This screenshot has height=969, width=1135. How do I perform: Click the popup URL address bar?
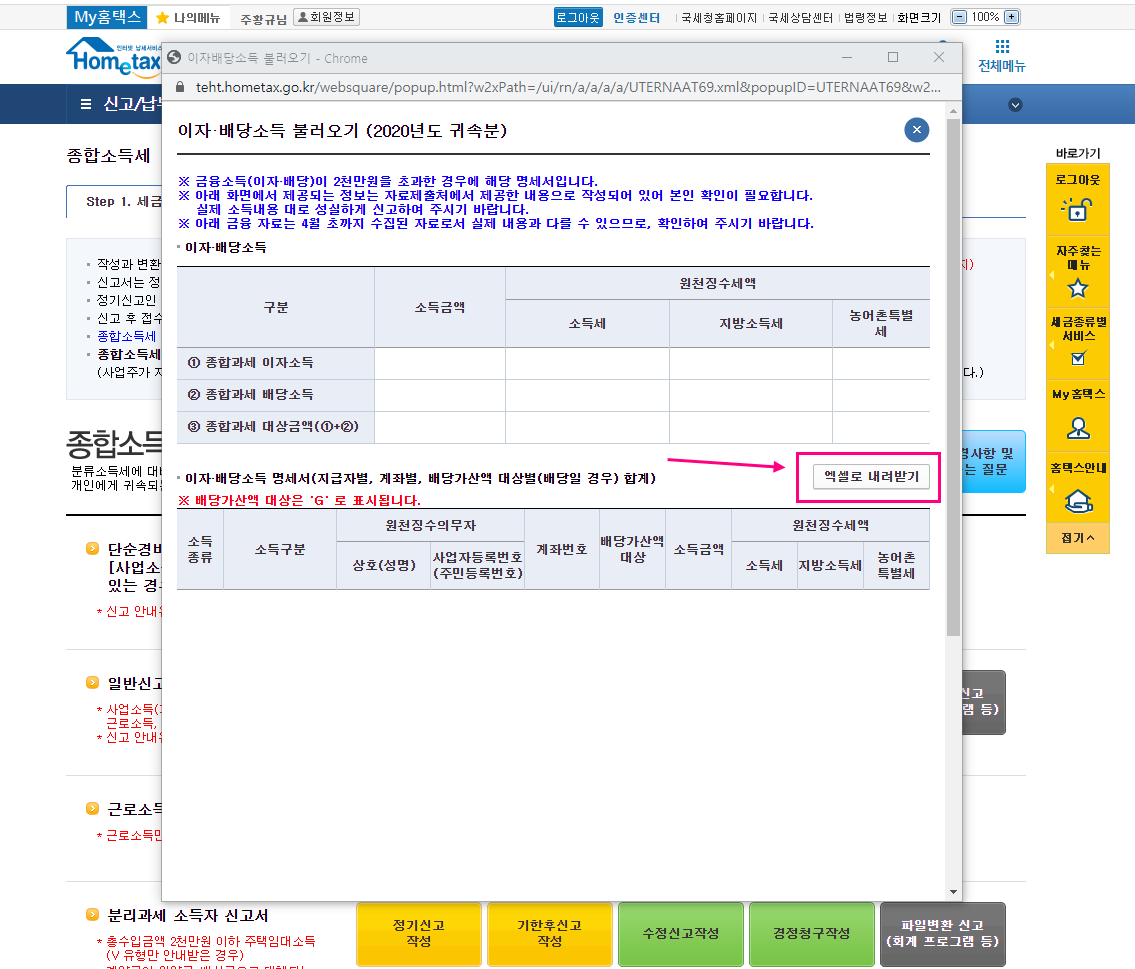(568, 88)
